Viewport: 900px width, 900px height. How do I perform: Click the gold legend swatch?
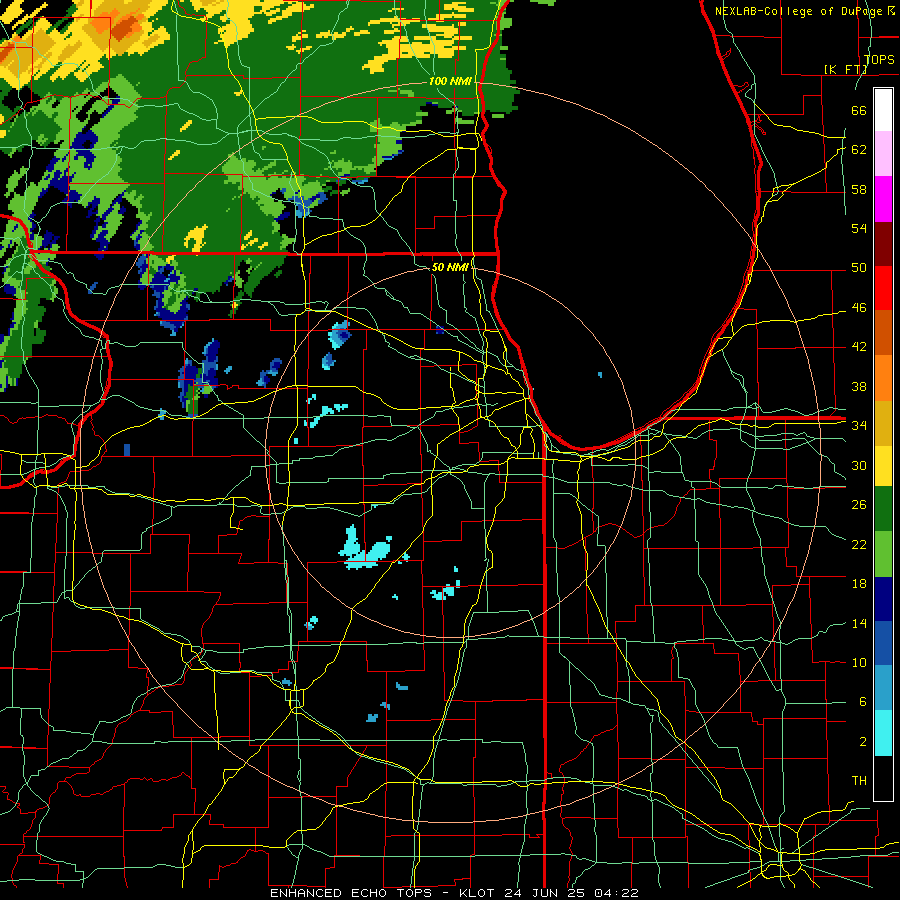click(x=883, y=423)
